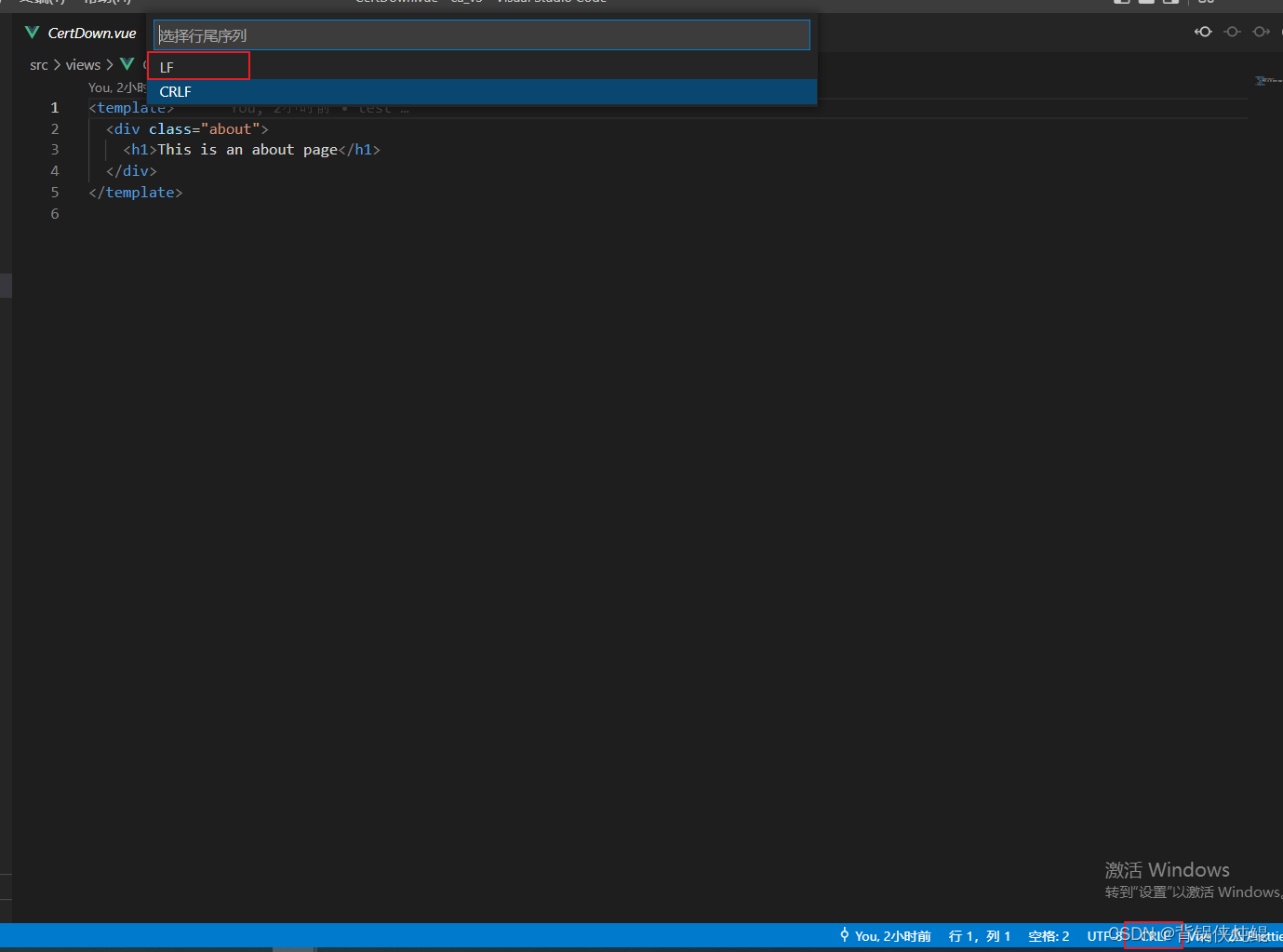Image resolution: width=1283 pixels, height=952 pixels.
Task: Click the horizontal scrollbar at the bottom
Action: (293, 949)
